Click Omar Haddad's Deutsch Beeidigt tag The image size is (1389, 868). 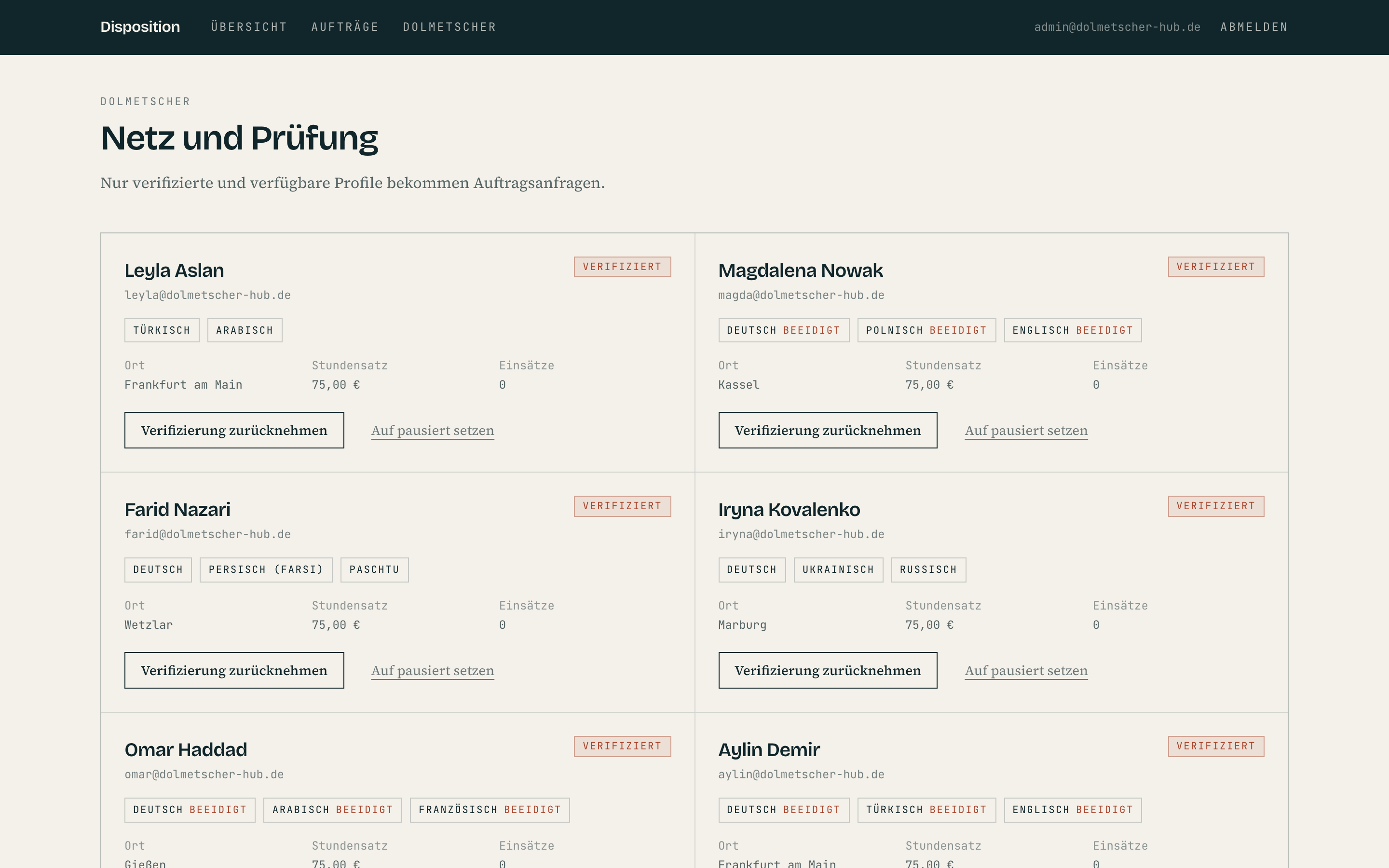pos(190,810)
